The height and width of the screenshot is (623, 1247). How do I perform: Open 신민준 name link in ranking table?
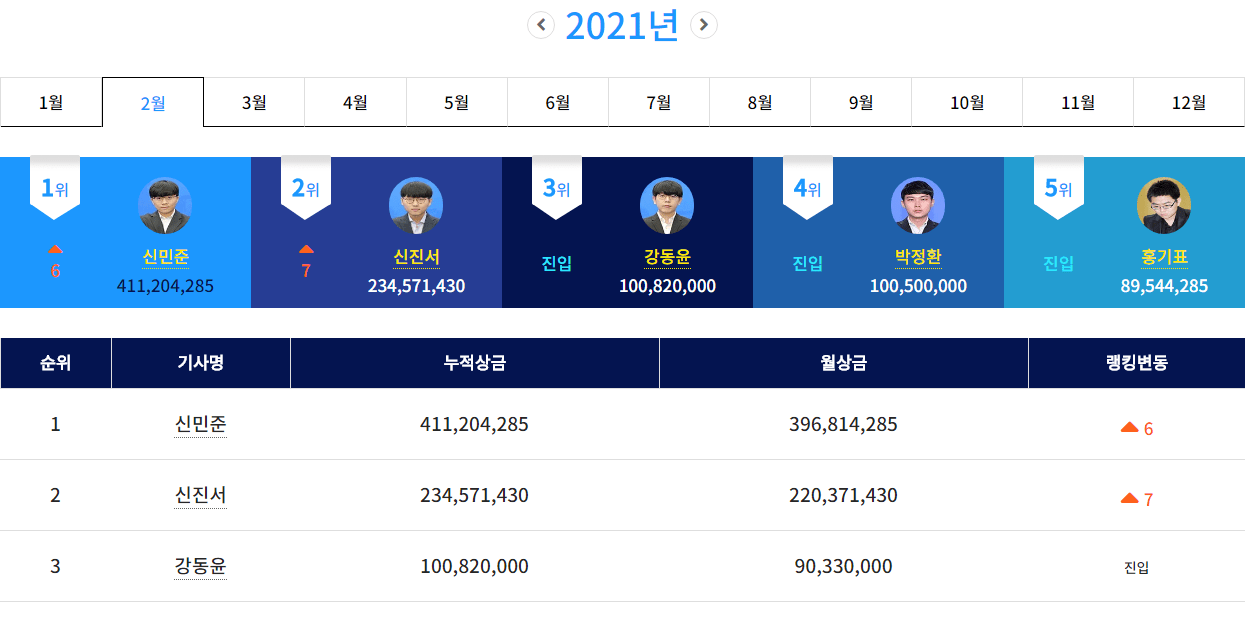point(200,425)
